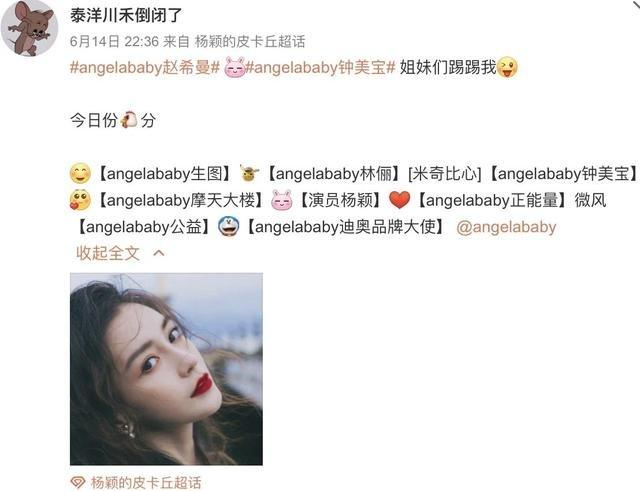Open the #angelababy赵希曼# hashtag
The height and width of the screenshot is (491, 640).
coord(145,67)
